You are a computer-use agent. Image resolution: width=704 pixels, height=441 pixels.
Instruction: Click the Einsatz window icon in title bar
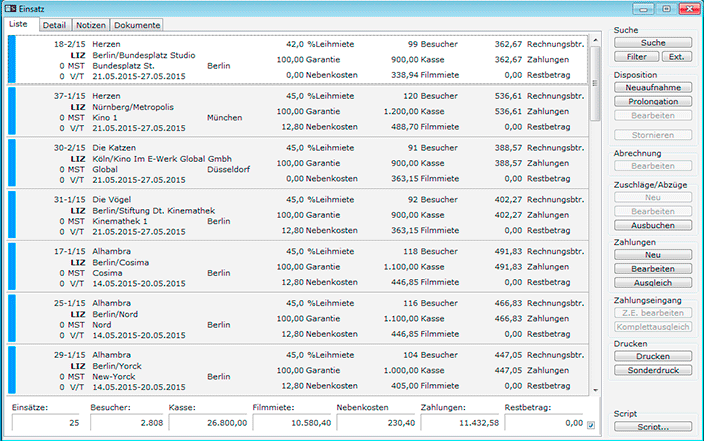coord(10,8)
